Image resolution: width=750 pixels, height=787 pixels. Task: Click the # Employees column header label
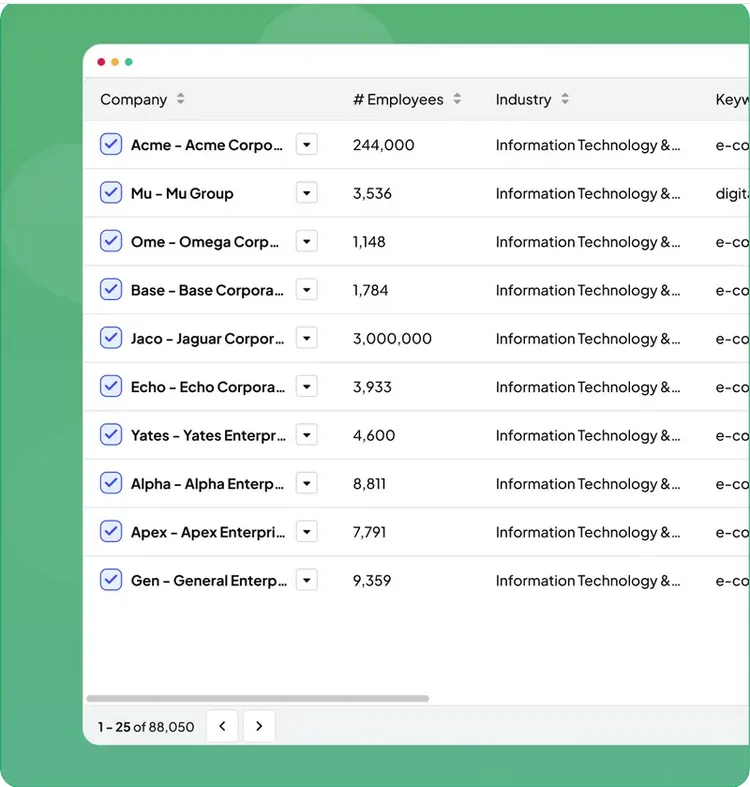click(x=399, y=99)
